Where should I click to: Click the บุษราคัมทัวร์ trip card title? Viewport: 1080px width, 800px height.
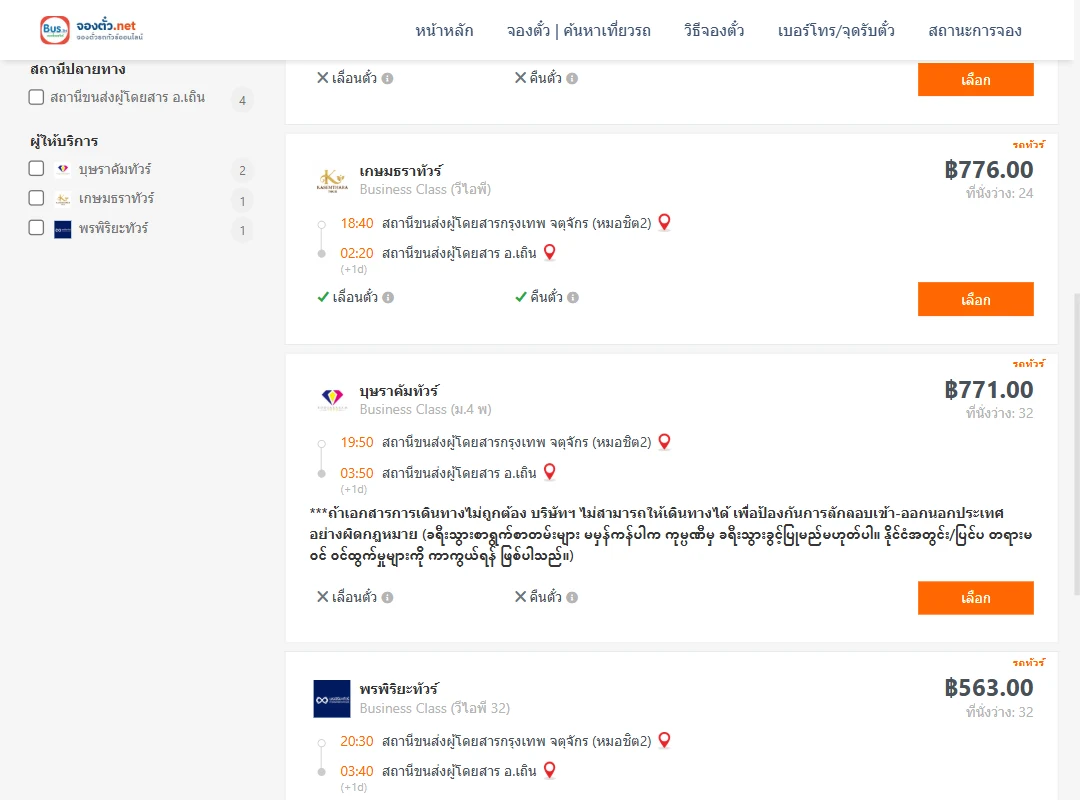click(399, 391)
